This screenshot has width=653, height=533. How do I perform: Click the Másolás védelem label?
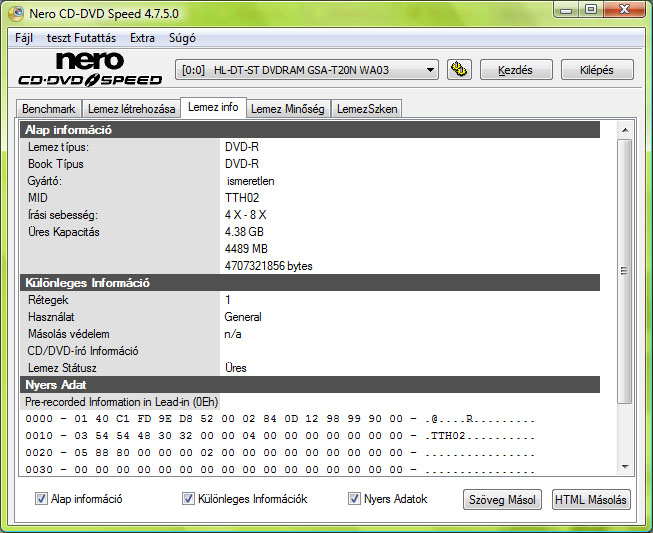tap(69, 334)
